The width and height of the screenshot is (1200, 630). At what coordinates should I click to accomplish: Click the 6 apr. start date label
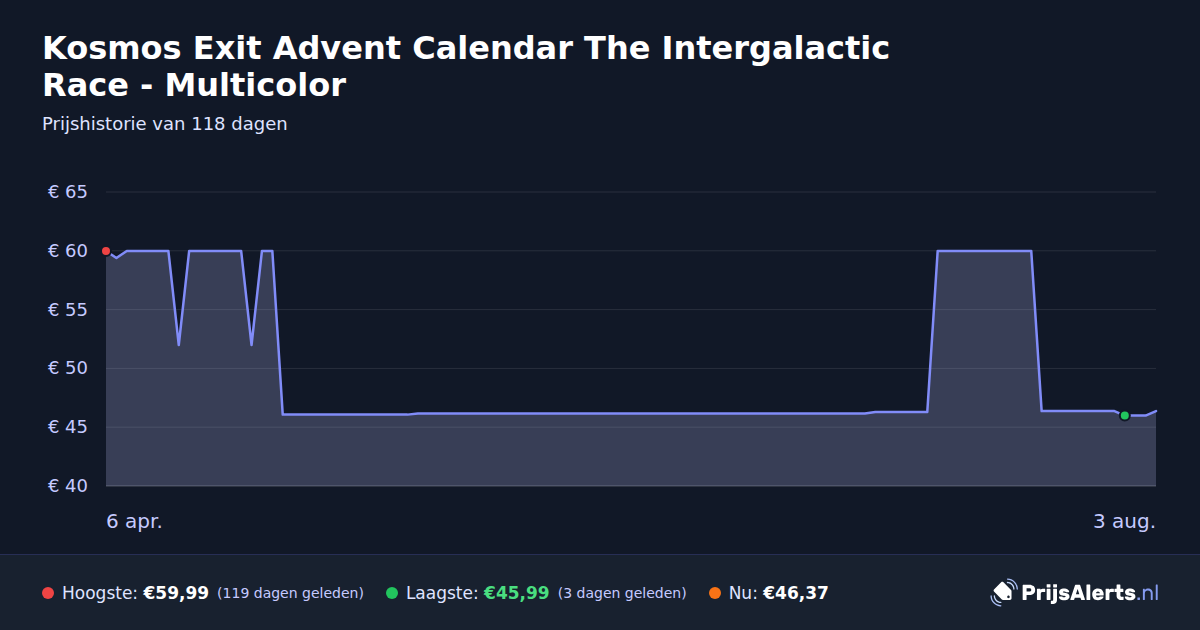[x=134, y=522]
